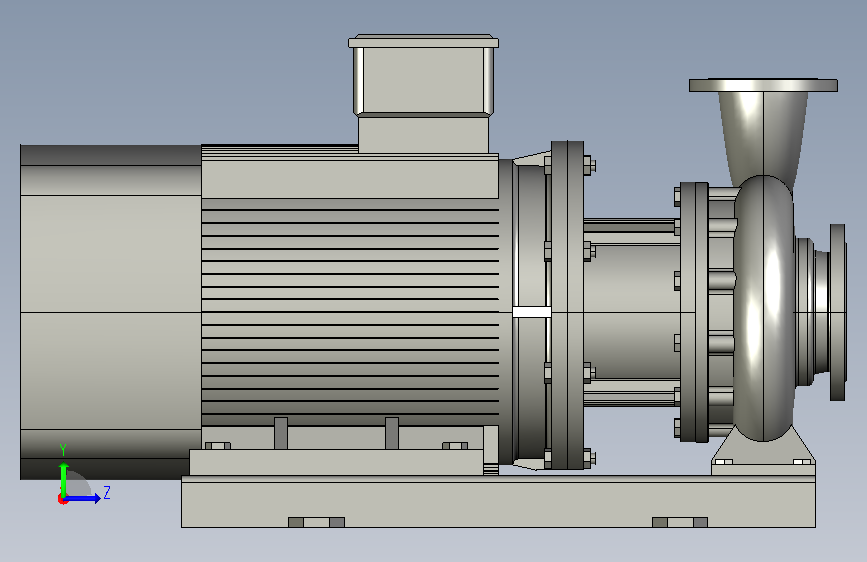867x562 pixels.
Task: Select the suction flange at the right end
Action: click(x=838, y=312)
